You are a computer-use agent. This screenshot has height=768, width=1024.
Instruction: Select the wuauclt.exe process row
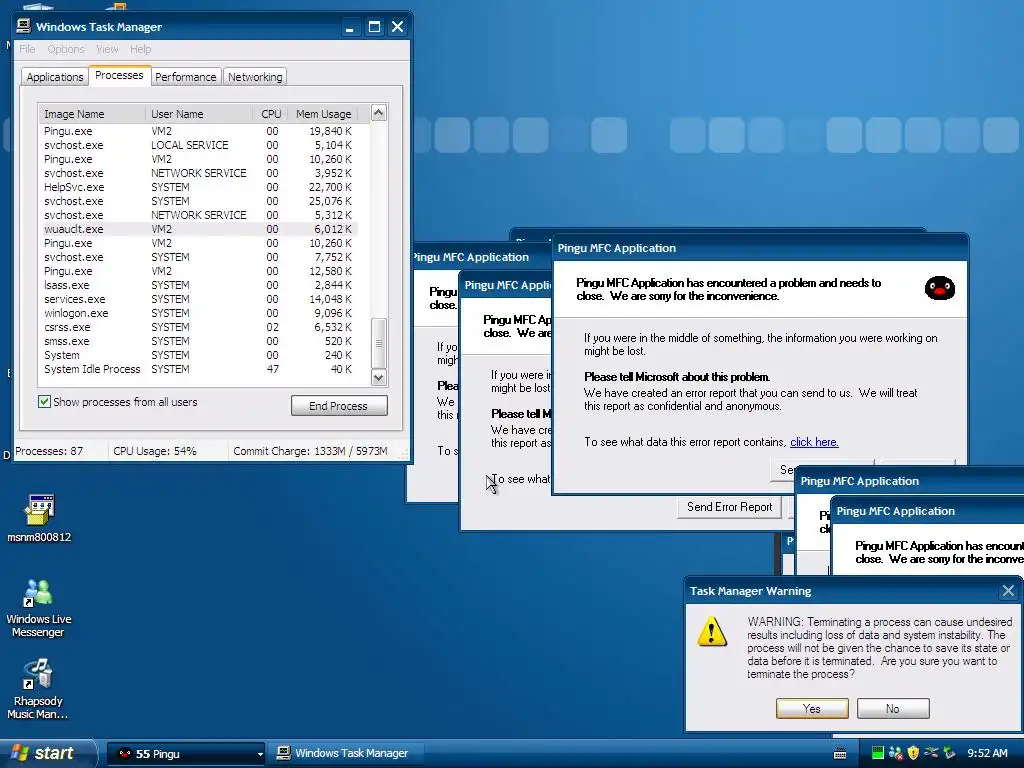[x=199, y=229]
